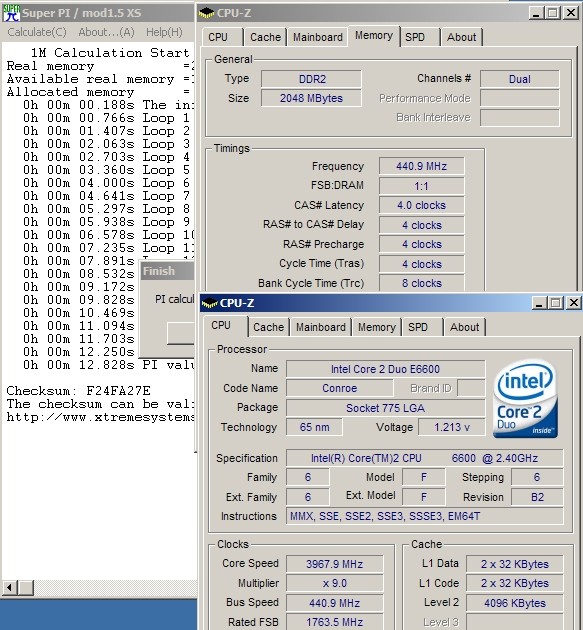Open Mainboard tab in upper CPU-Z window

click(317, 37)
